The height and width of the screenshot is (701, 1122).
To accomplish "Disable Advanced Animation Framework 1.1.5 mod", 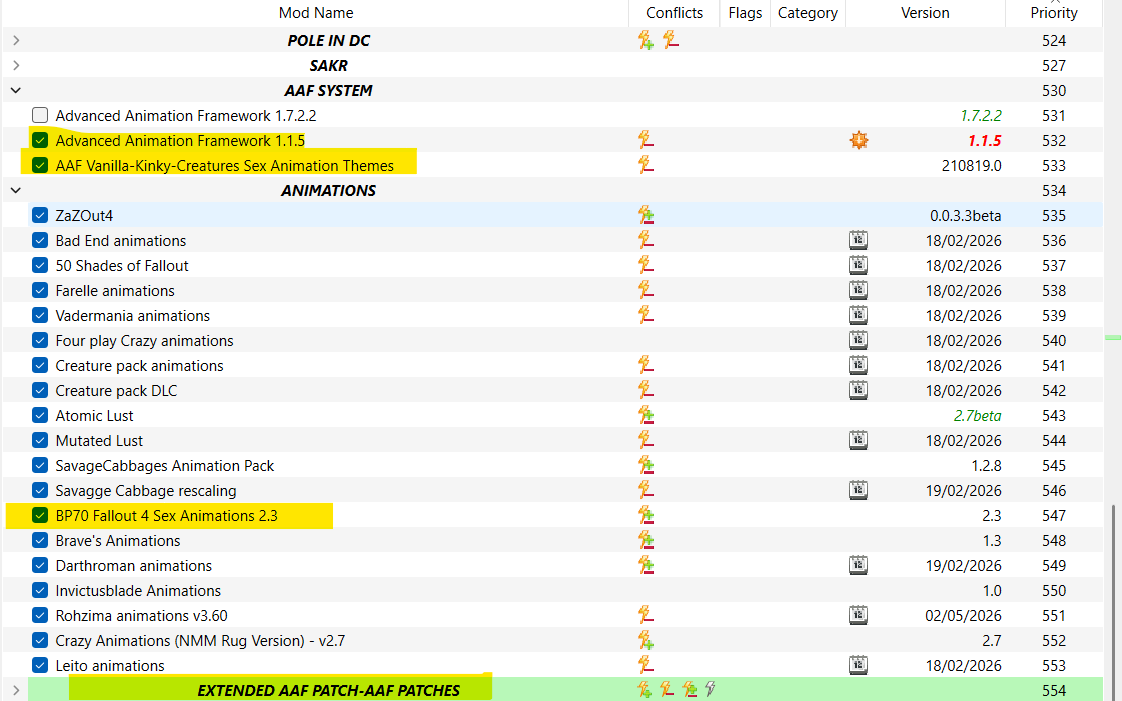I will (40, 140).
